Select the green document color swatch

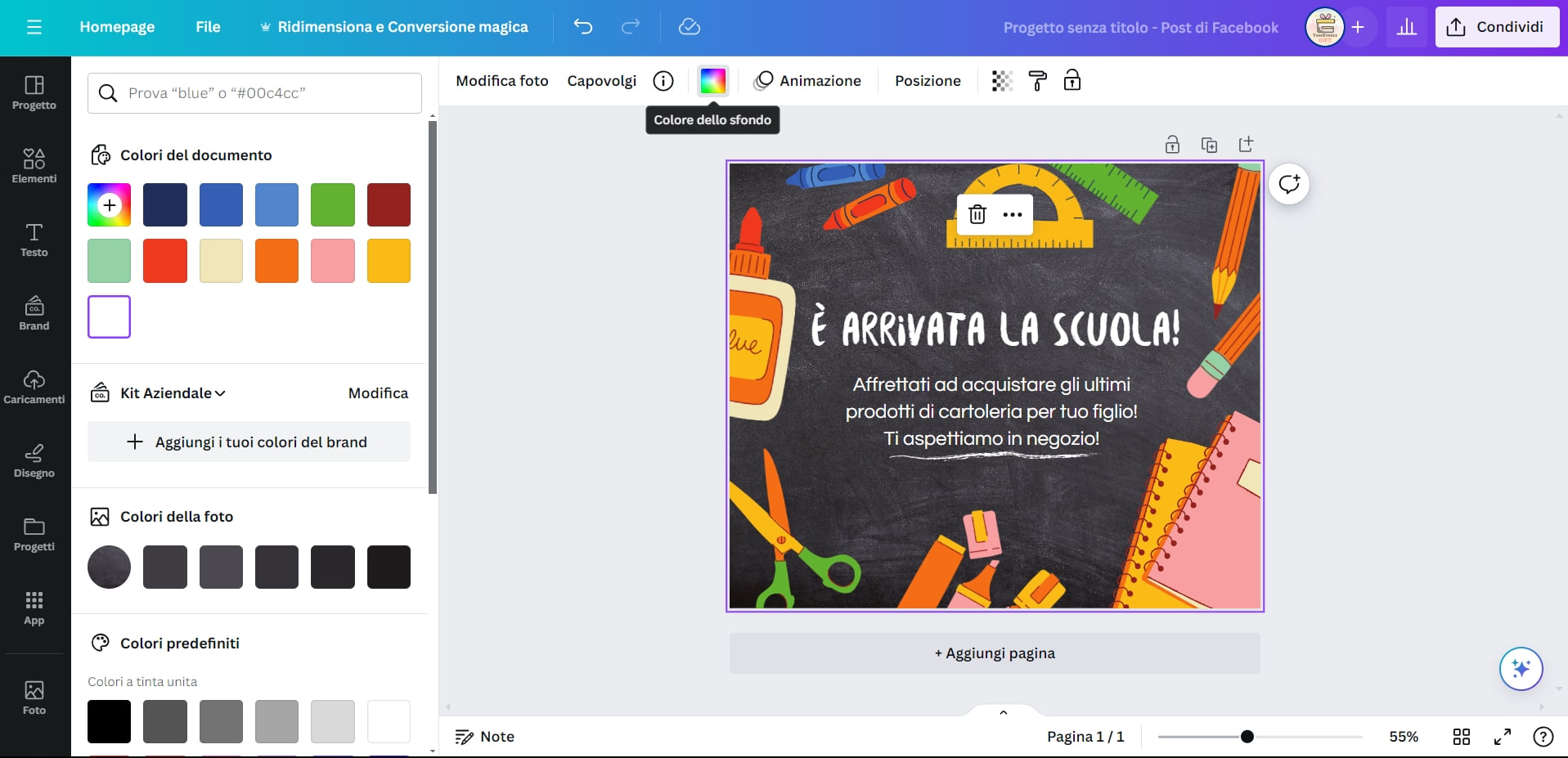tap(333, 204)
